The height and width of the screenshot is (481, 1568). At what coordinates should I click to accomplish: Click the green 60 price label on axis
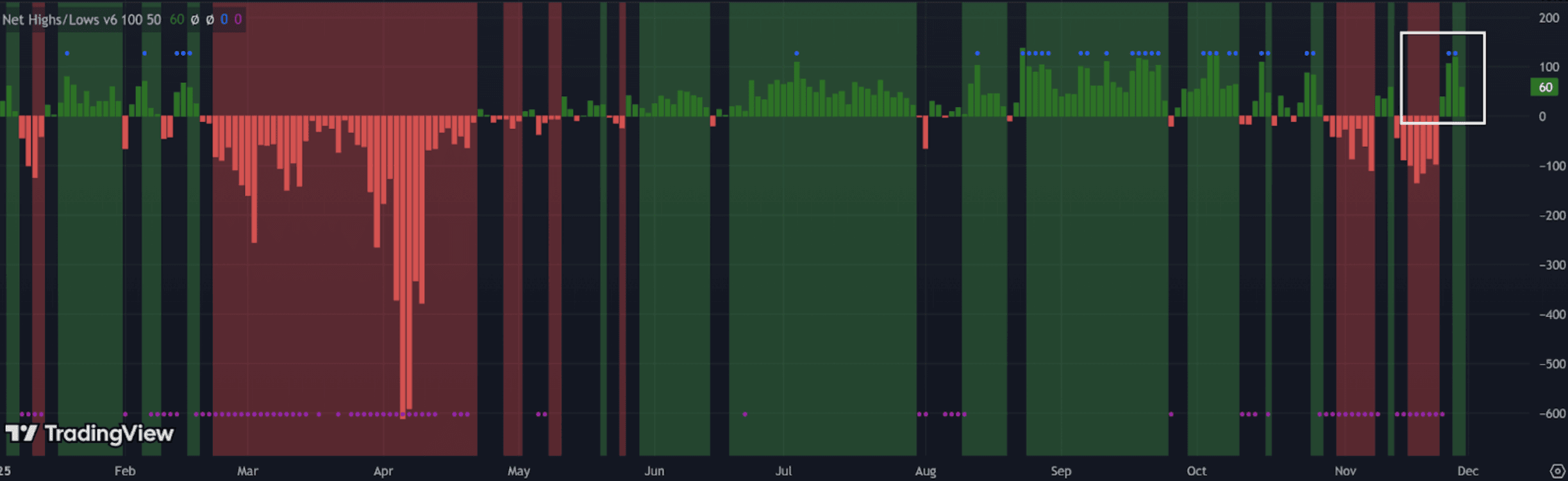click(1545, 87)
